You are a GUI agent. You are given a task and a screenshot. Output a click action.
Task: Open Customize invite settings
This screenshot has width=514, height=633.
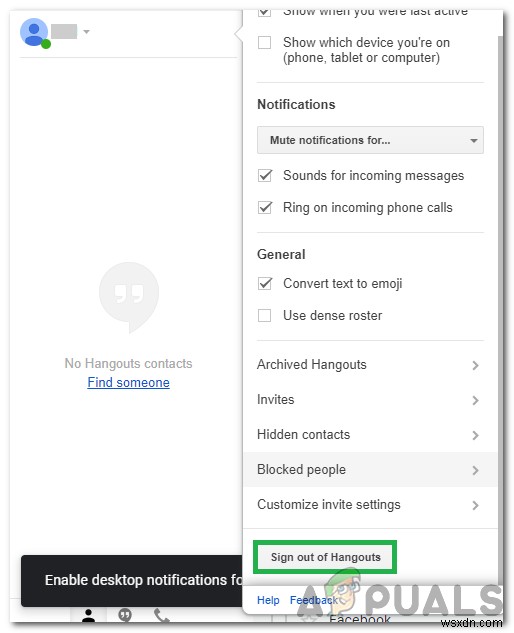pyautogui.click(x=369, y=505)
